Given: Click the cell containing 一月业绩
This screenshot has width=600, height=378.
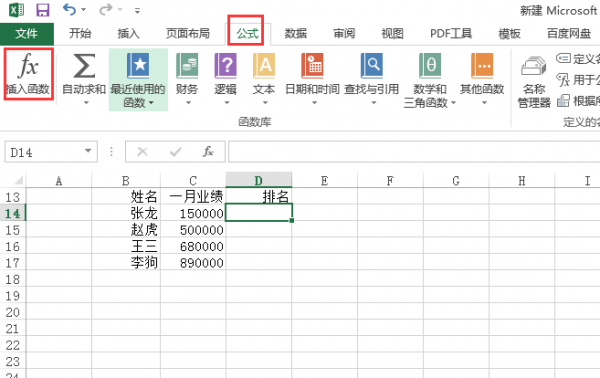Looking at the screenshot, I should coord(193,197).
